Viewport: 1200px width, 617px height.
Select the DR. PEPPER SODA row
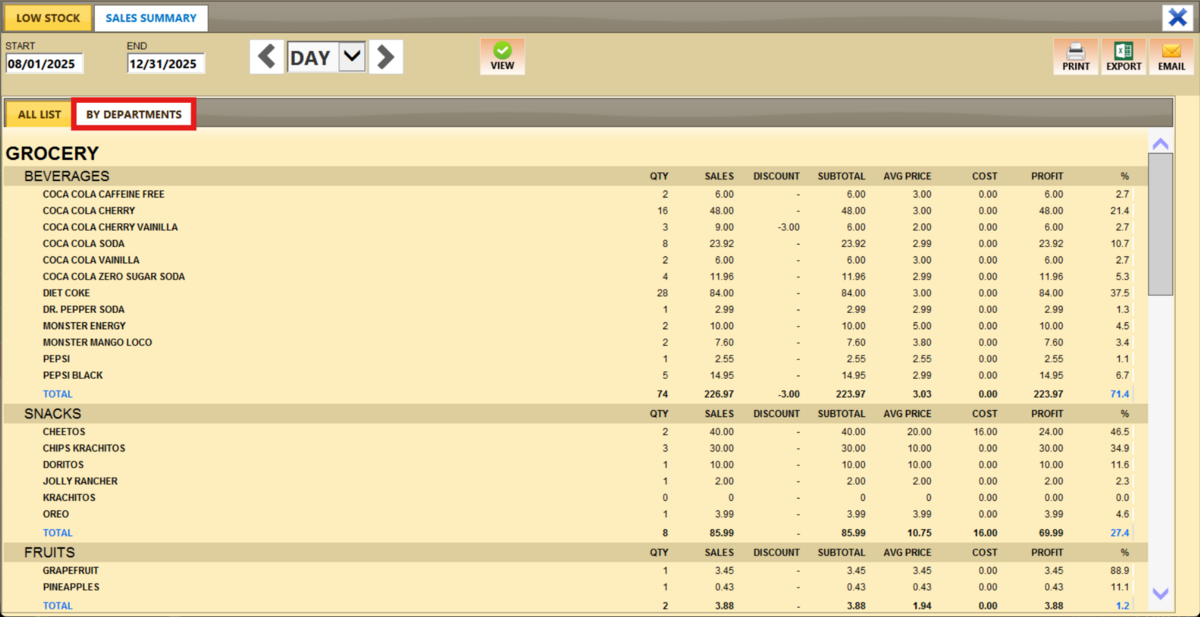(x=83, y=309)
